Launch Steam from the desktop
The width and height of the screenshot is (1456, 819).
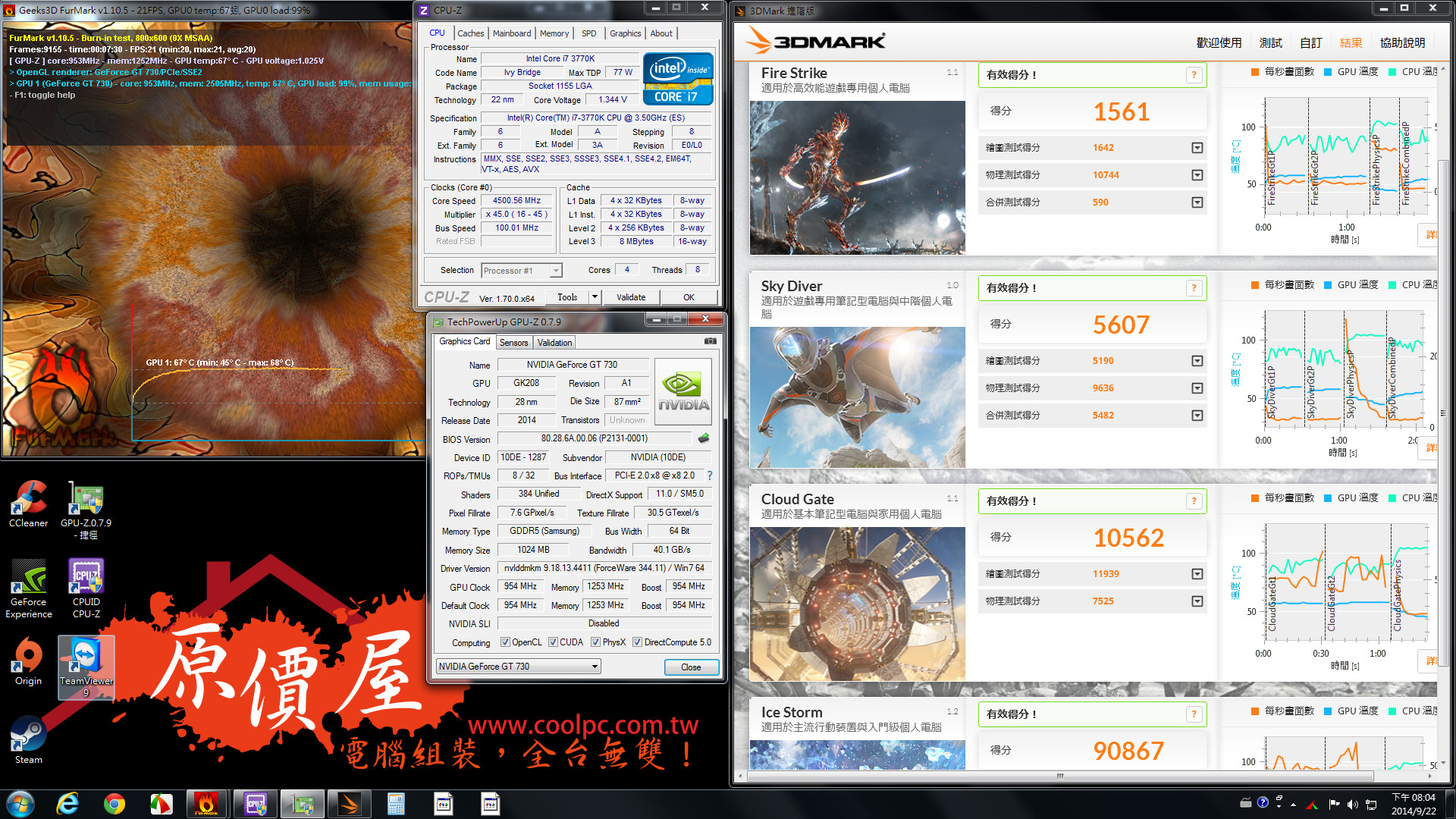pos(28,740)
